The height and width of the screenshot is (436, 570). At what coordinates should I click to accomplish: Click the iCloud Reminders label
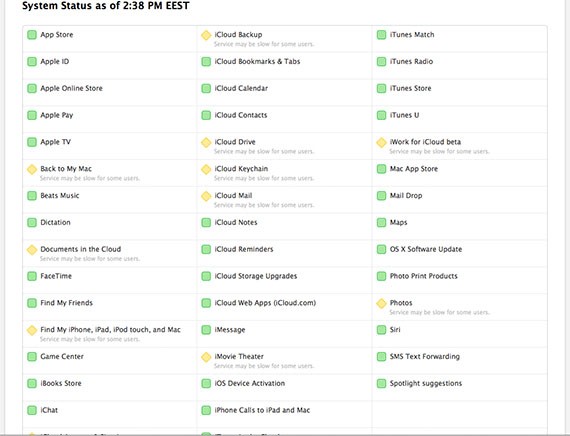pyautogui.click(x=244, y=249)
